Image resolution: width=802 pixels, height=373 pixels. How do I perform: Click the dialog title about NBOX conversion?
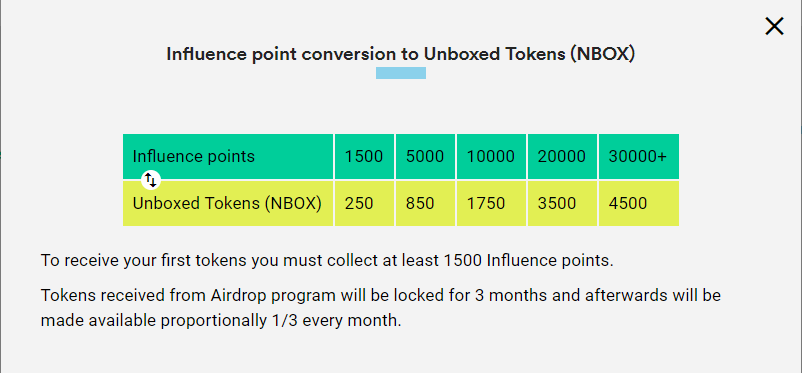click(400, 54)
